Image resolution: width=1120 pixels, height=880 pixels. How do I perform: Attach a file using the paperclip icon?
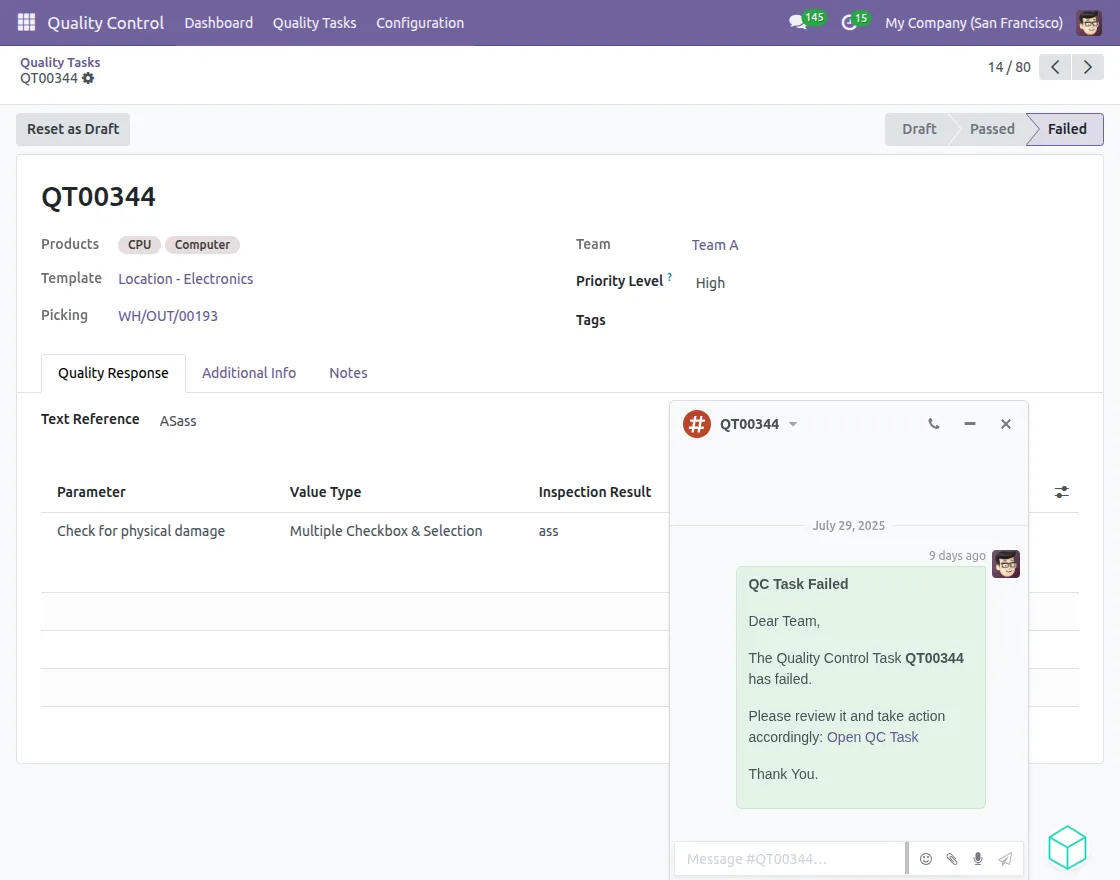pos(952,859)
